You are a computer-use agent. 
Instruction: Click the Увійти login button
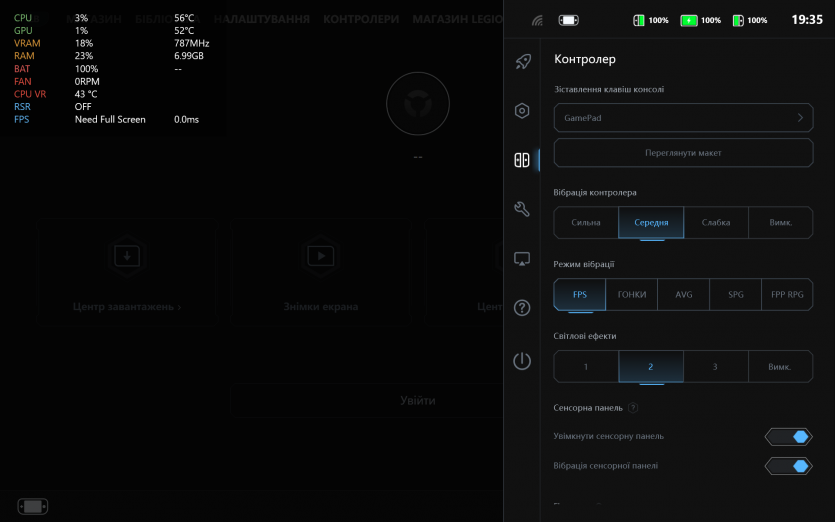point(418,400)
